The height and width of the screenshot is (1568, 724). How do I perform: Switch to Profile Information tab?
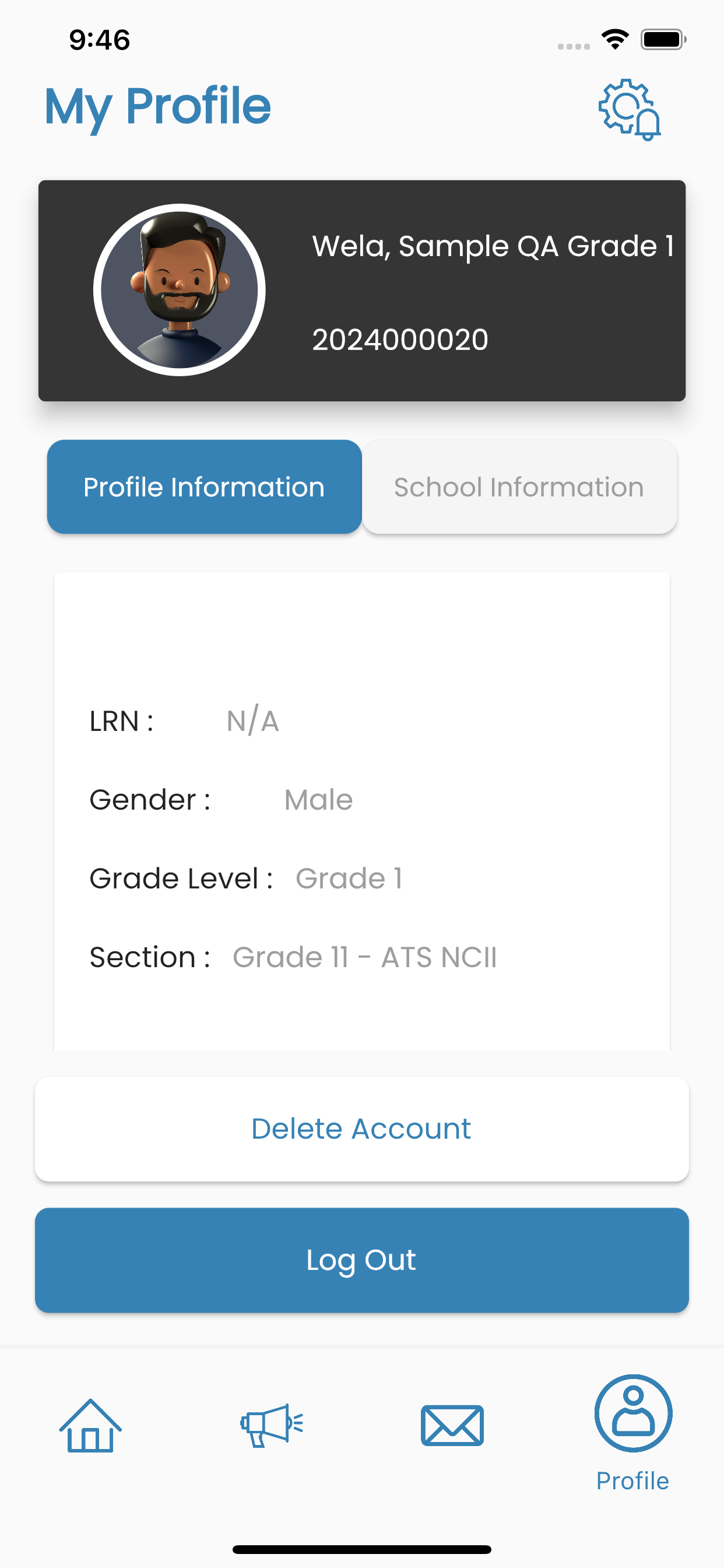tap(205, 487)
